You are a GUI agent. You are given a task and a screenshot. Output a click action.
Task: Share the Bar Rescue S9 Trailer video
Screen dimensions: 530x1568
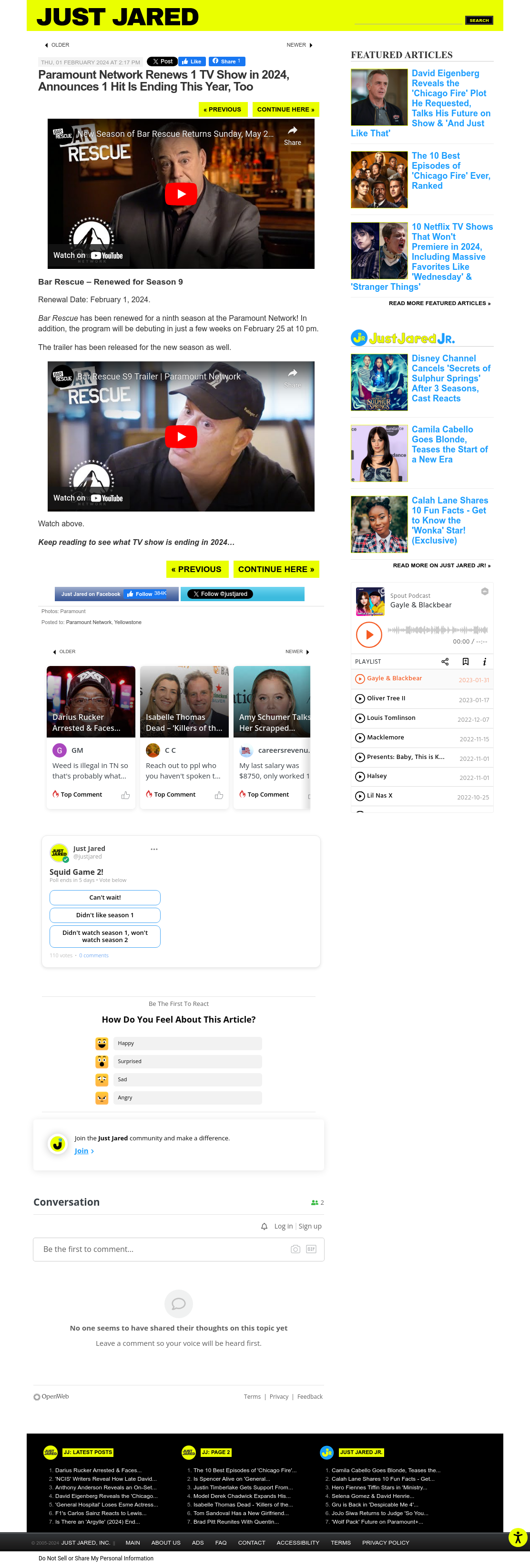click(x=292, y=378)
